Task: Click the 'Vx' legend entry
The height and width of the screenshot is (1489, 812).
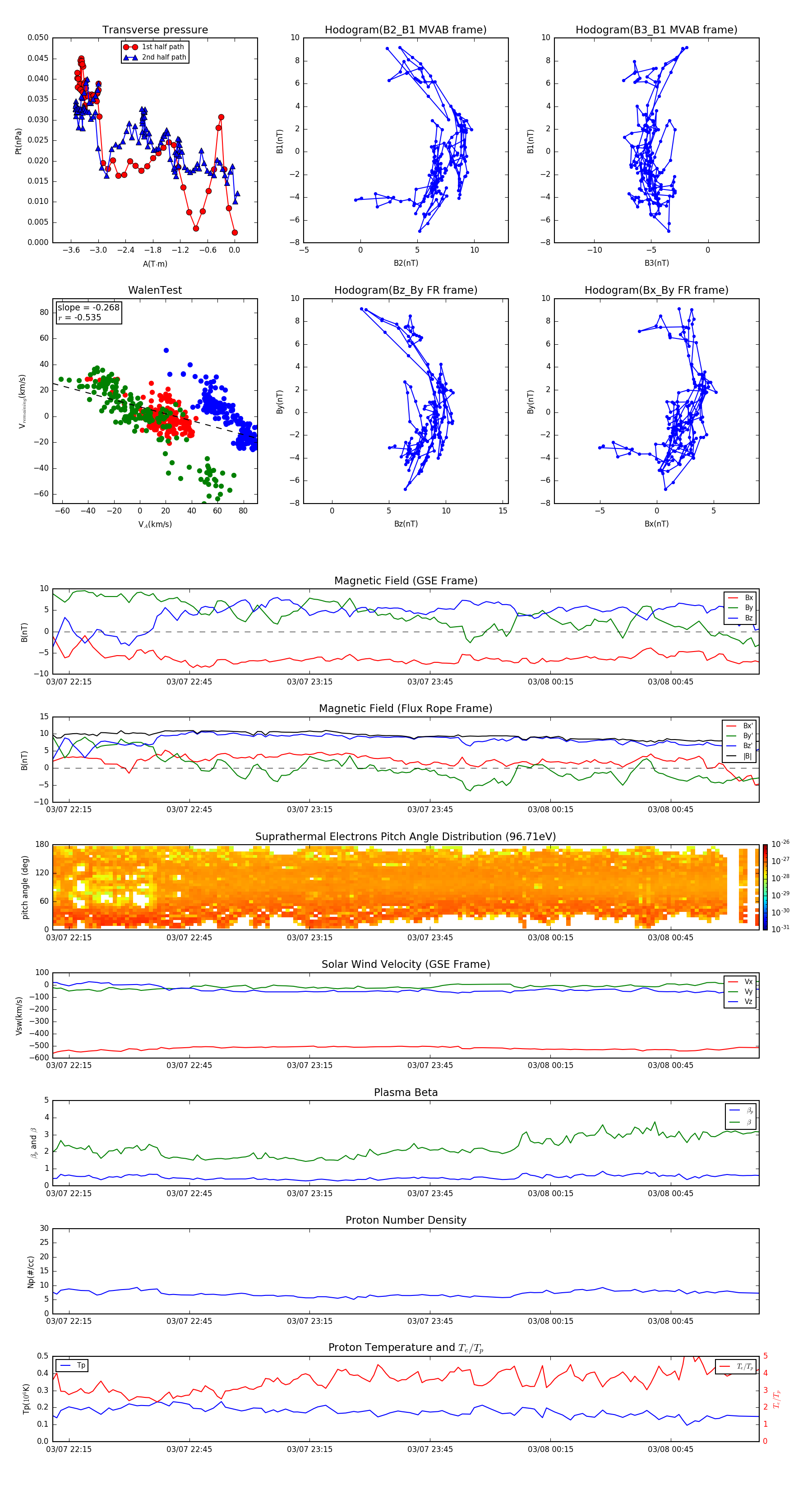Action: pos(740,981)
